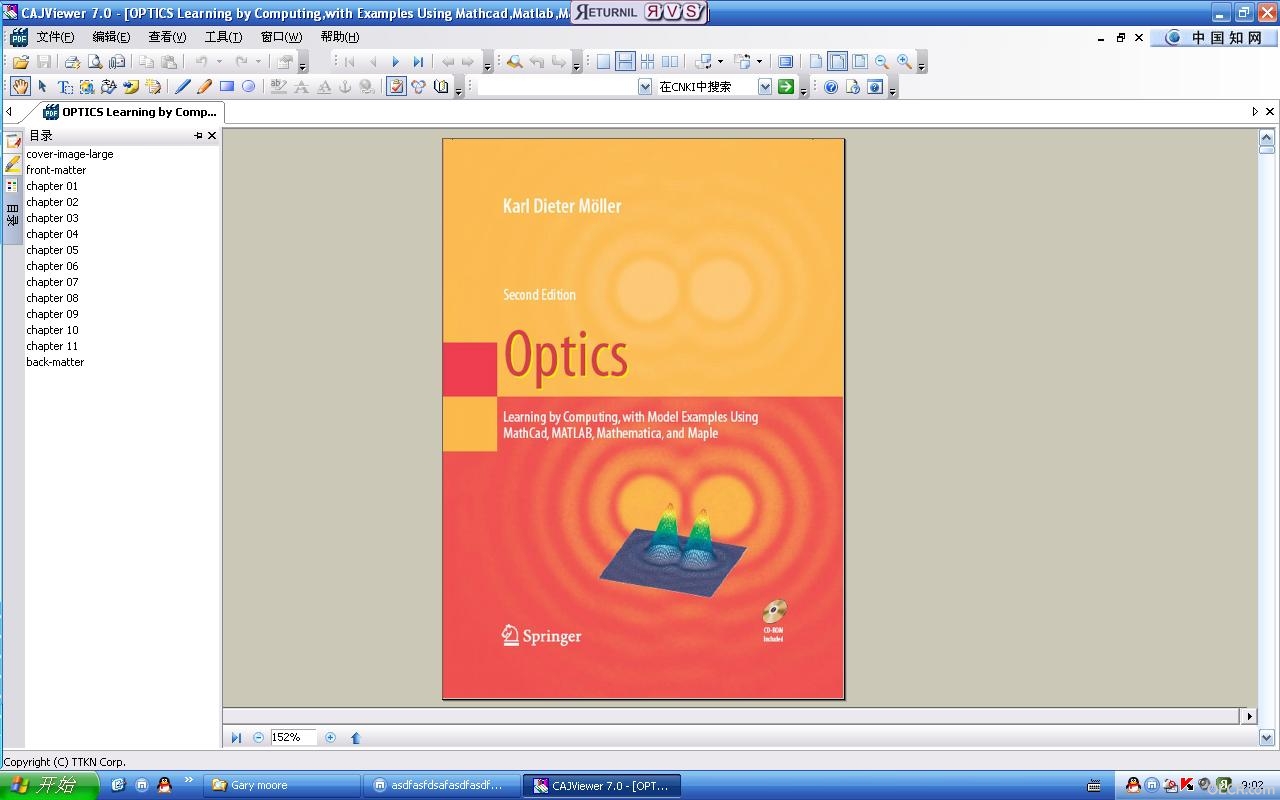Screen dimensions: 1280x800
Task: Select the ellipse drawing tool
Action: [249, 87]
